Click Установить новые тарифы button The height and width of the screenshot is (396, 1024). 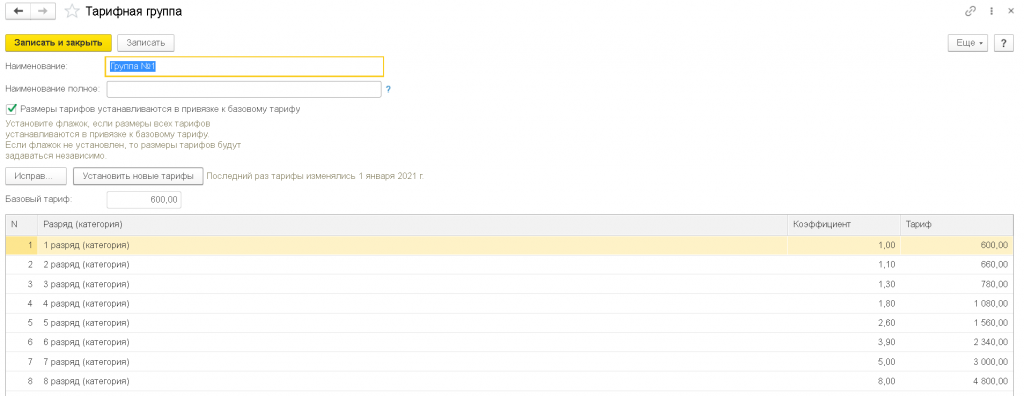pos(138,176)
